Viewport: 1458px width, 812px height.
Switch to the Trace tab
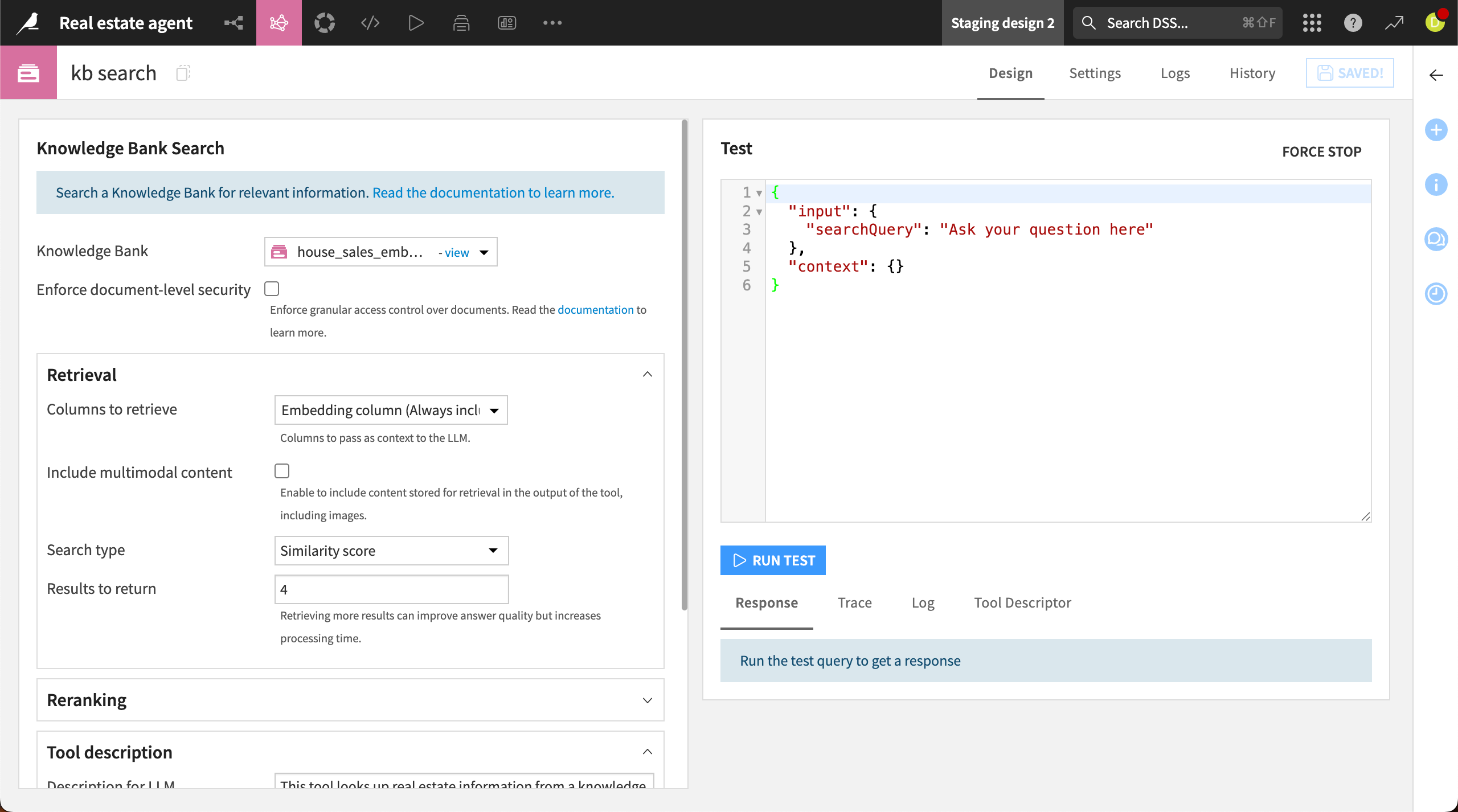854,602
